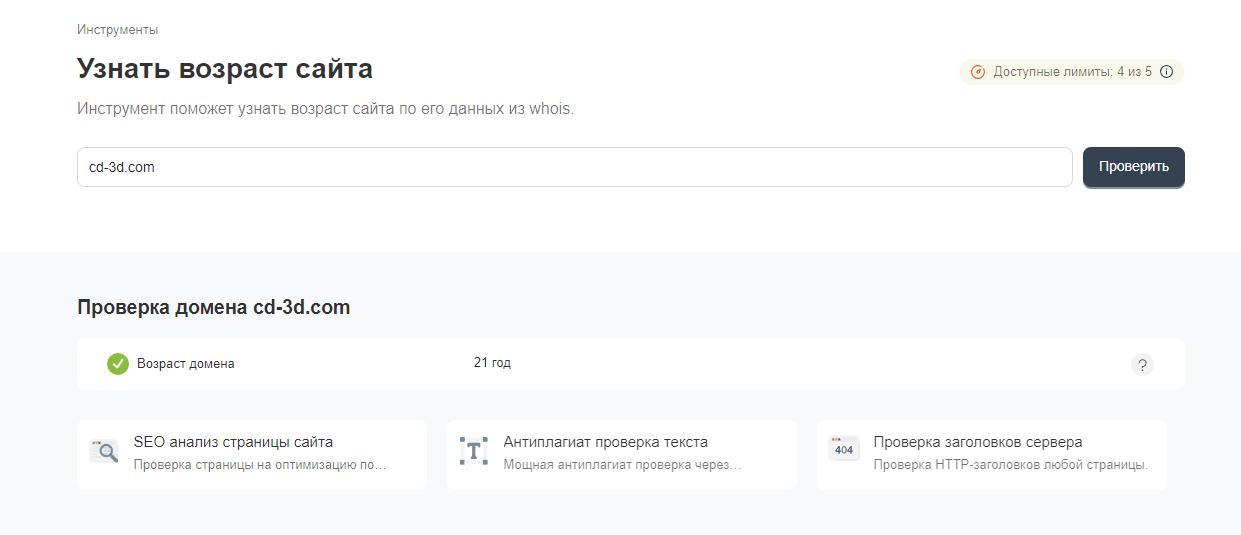Open the Проверка заголовков сервера link
Image resolution: width=1241 pixels, height=535 pixels.
(977, 442)
